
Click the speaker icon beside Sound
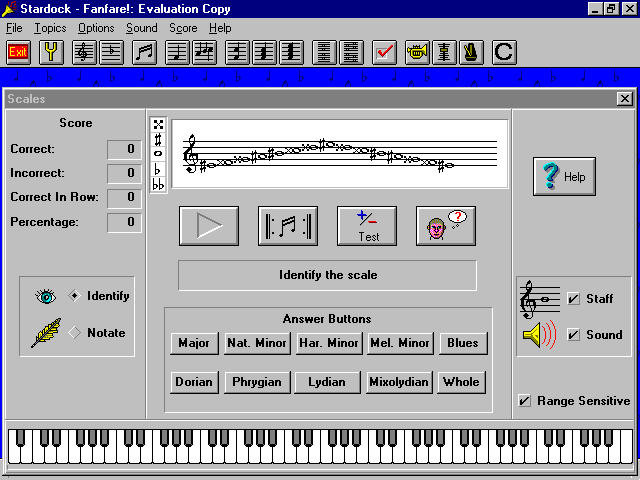tap(540, 335)
